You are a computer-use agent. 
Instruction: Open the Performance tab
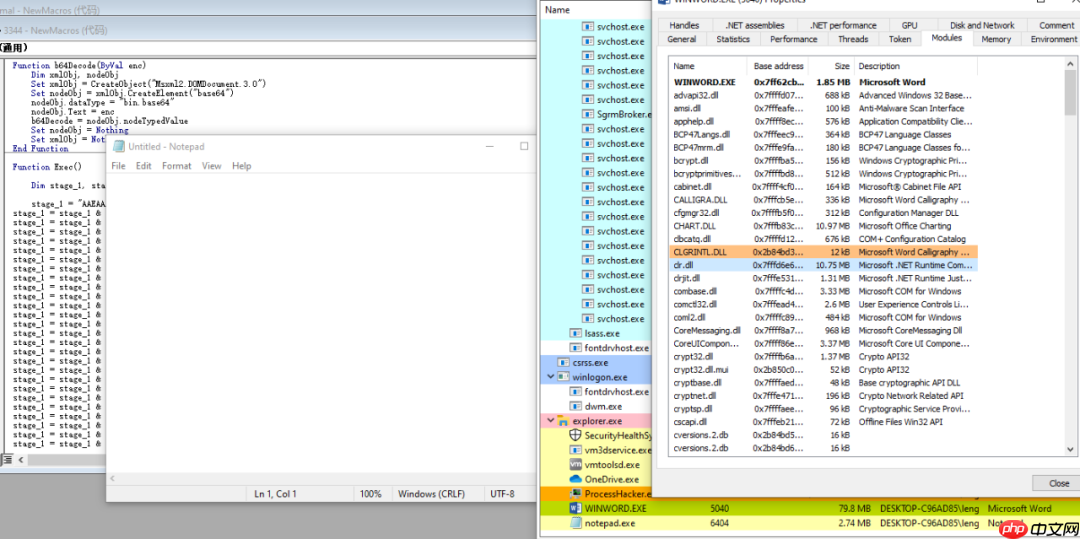793,39
